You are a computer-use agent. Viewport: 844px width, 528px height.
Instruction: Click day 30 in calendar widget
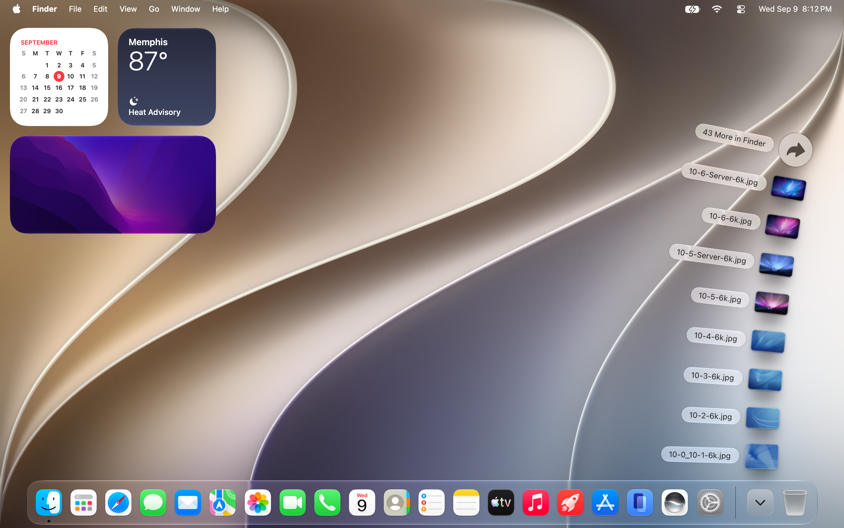(x=59, y=111)
